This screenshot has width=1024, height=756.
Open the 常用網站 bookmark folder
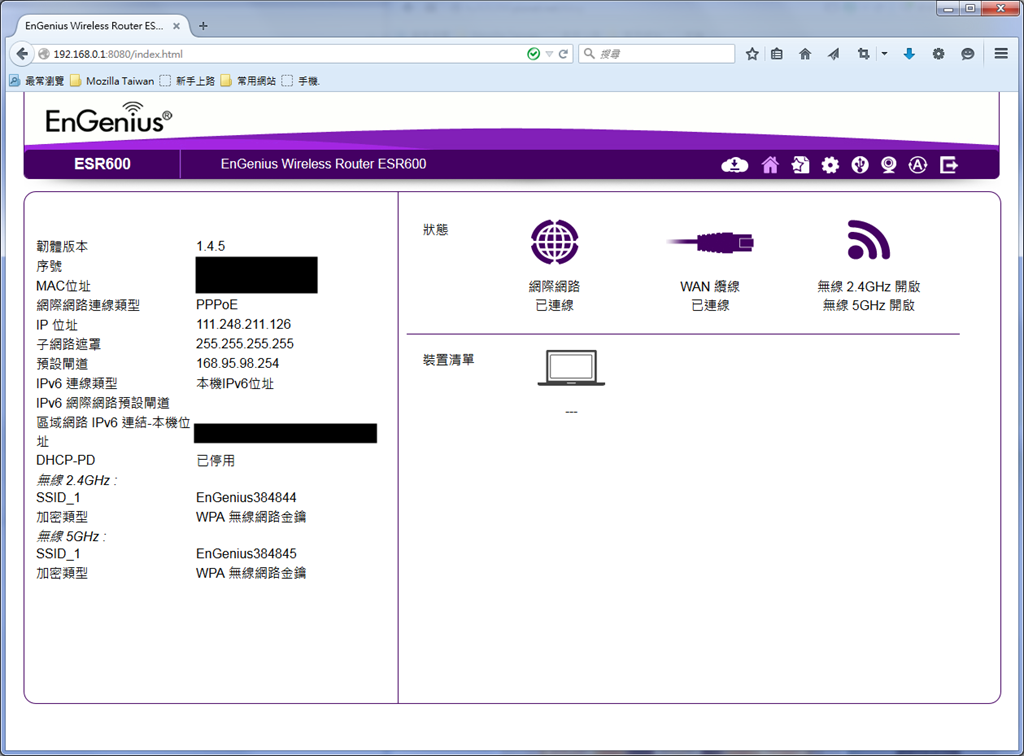248,81
